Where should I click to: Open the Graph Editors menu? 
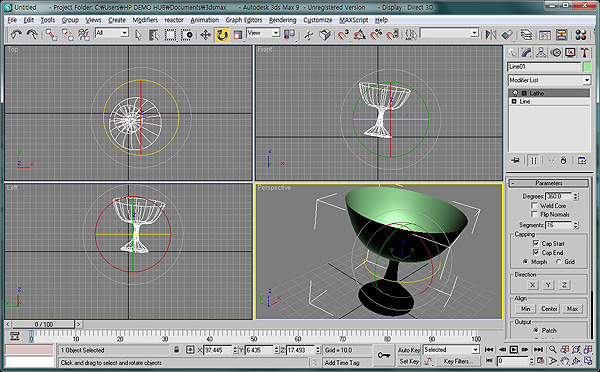pos(244,20)
